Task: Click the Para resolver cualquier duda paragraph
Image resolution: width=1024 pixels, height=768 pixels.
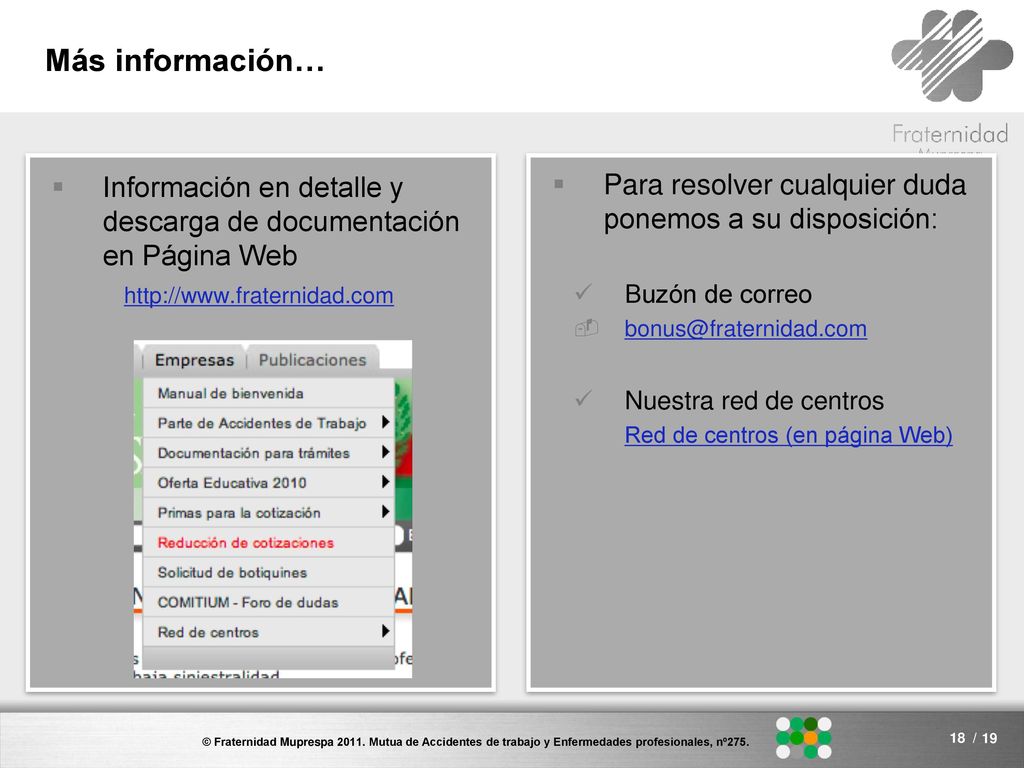Action: point(784,202)
